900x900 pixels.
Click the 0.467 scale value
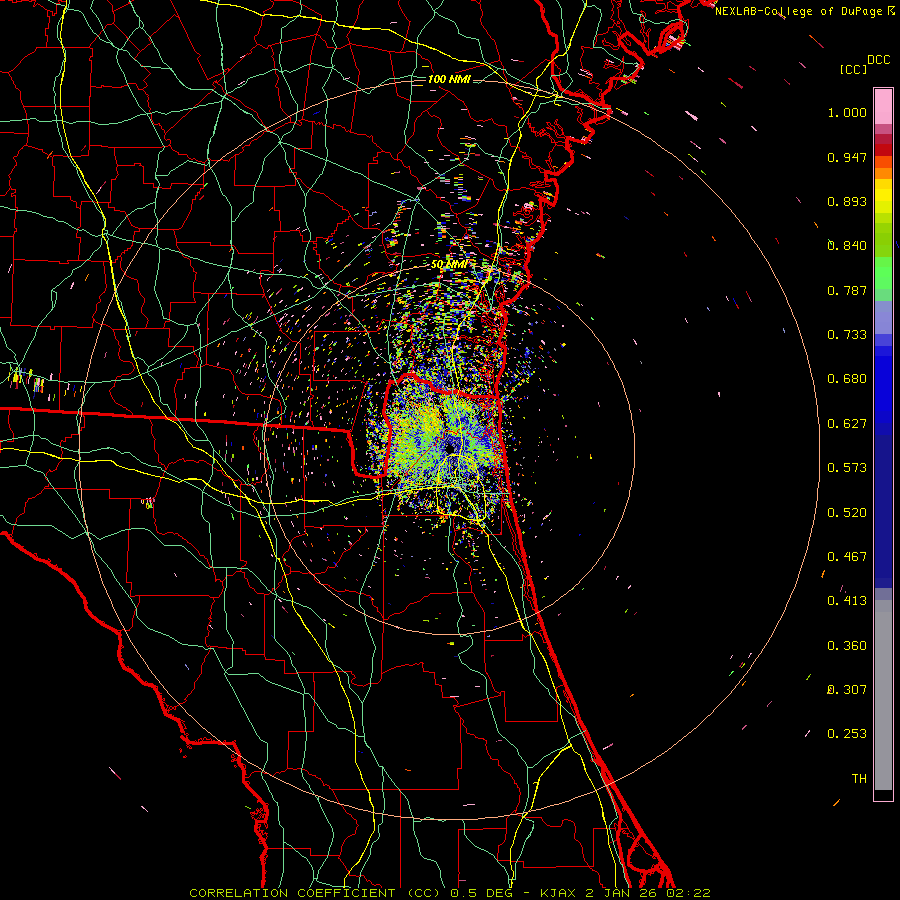847,557
